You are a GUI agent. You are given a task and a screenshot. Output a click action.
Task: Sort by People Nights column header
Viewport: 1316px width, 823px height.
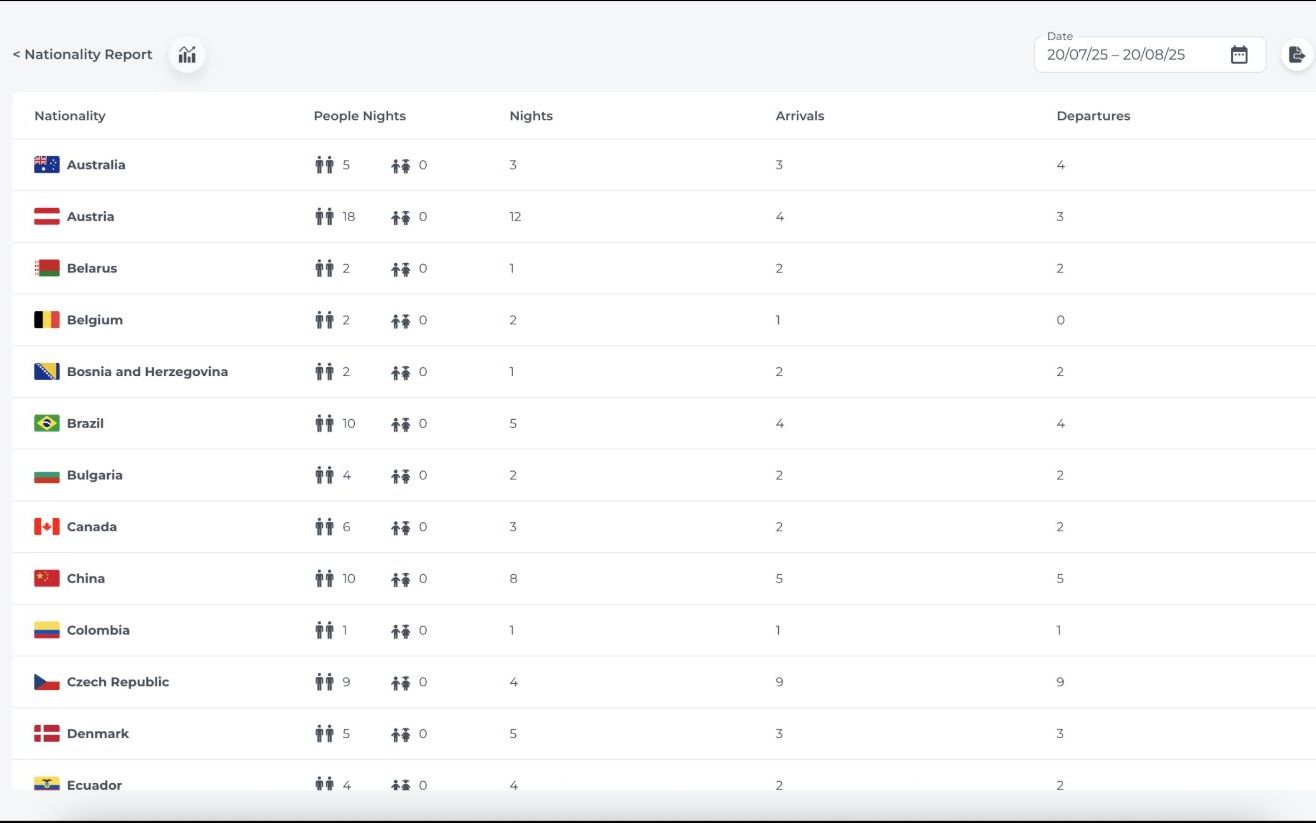[x=360, y=116]
